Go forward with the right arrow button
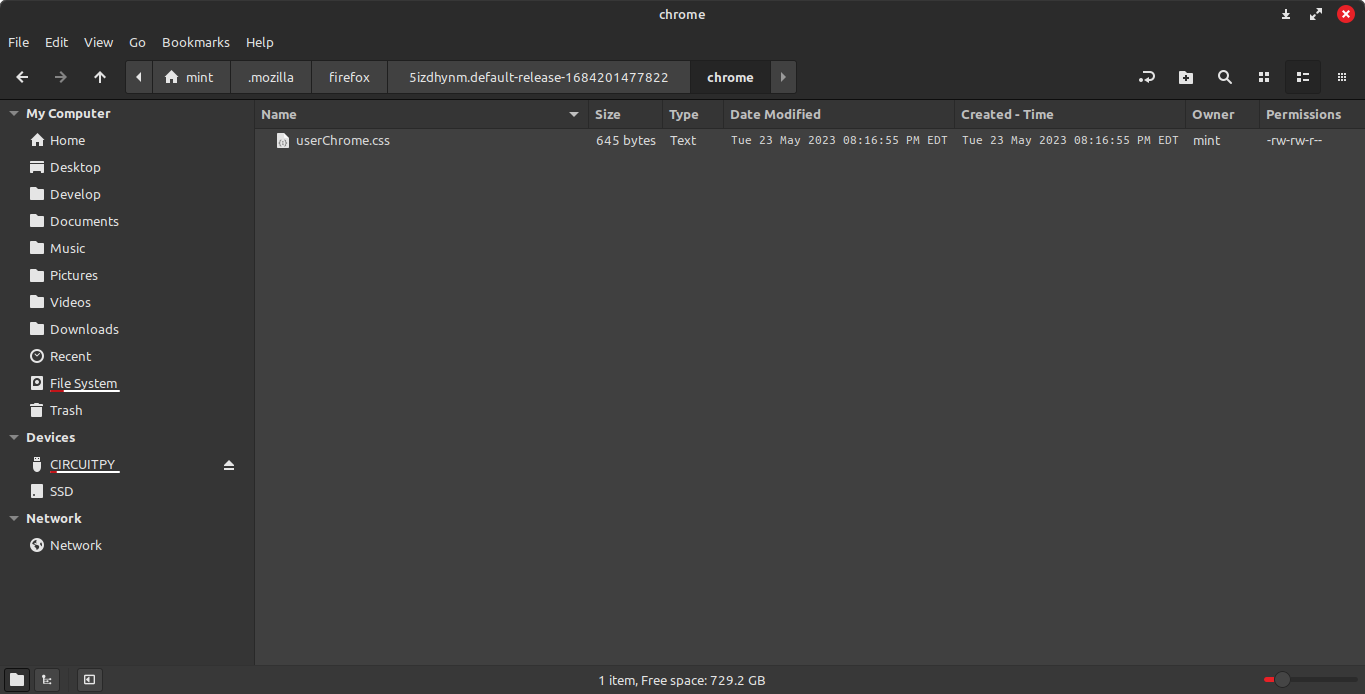1365x694 pixels. tap(61, 77)
